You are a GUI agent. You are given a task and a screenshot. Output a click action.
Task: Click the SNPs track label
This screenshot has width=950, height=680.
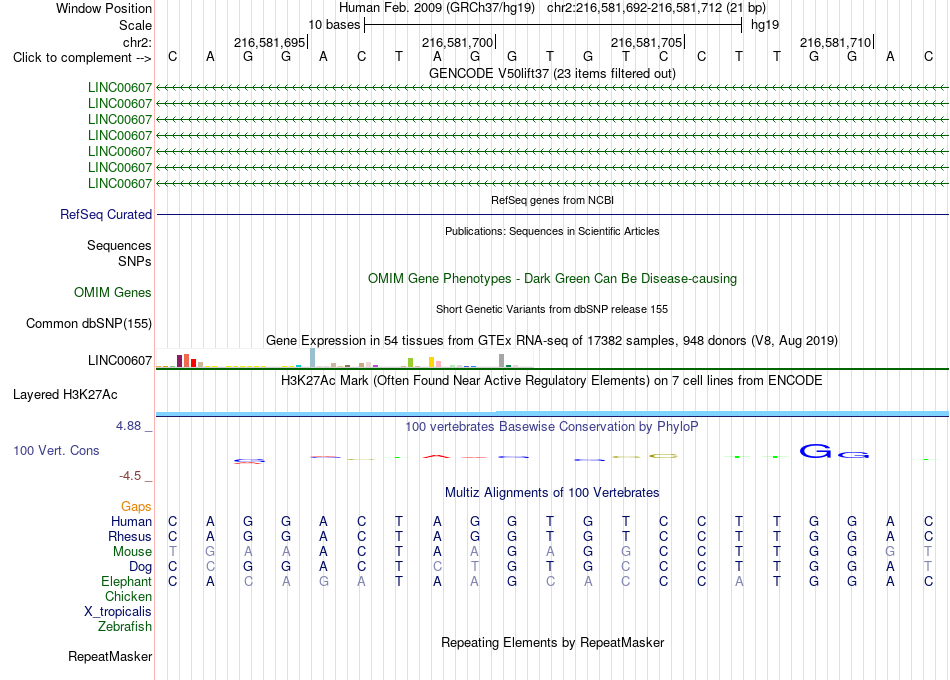135,261
